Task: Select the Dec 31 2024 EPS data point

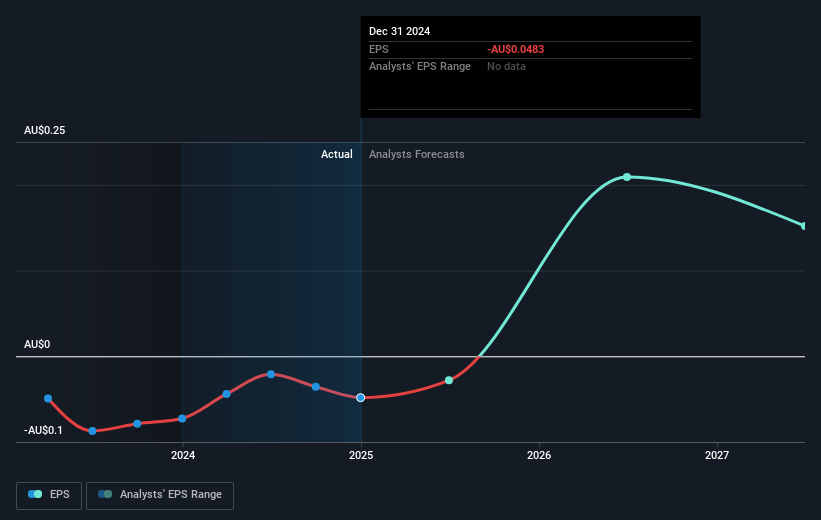Action: click(x=360, y=398)
